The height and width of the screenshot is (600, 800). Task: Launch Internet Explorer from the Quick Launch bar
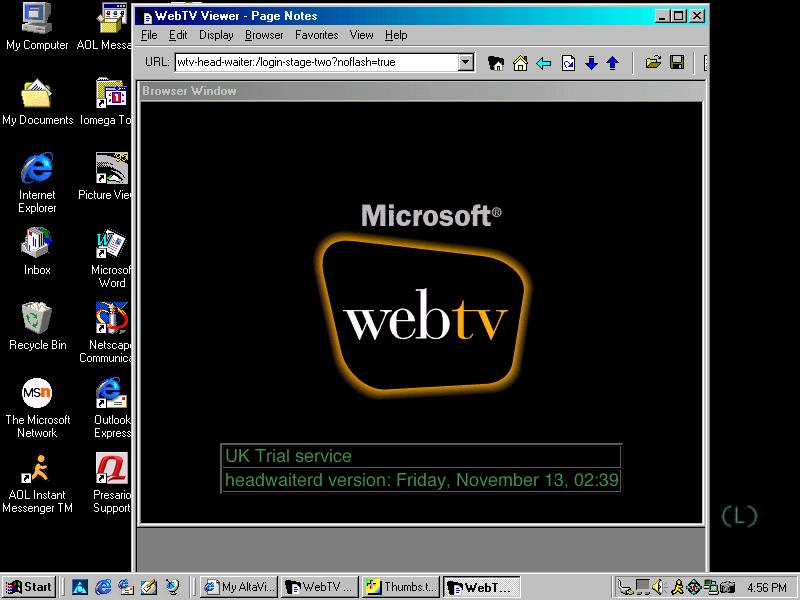(x=103, y=587)
